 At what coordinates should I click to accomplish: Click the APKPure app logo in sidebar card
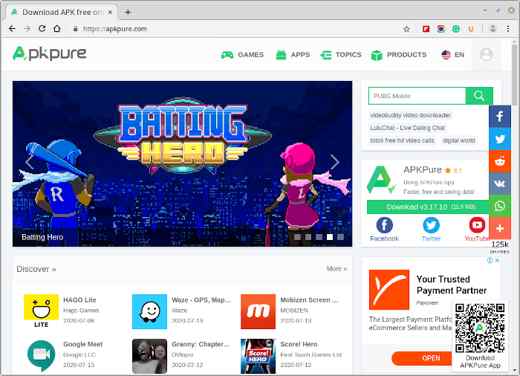coord(381,180)
